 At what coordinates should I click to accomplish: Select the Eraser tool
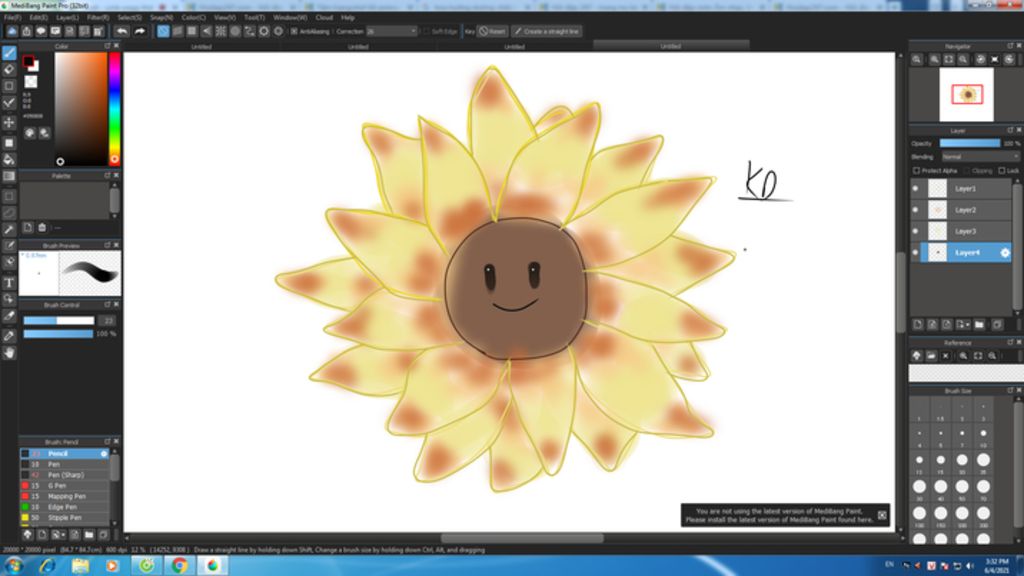[9, 69]
